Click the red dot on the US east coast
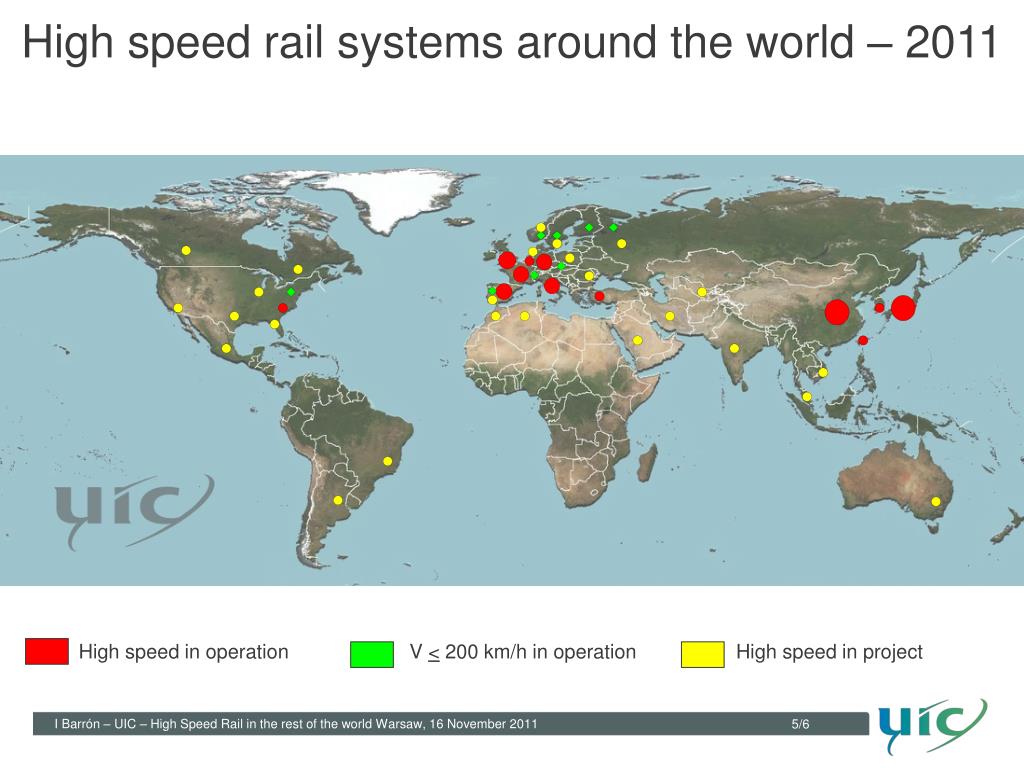Image resolution: width=1024 pixels, height=768 pixels. [x=283, y=308]
